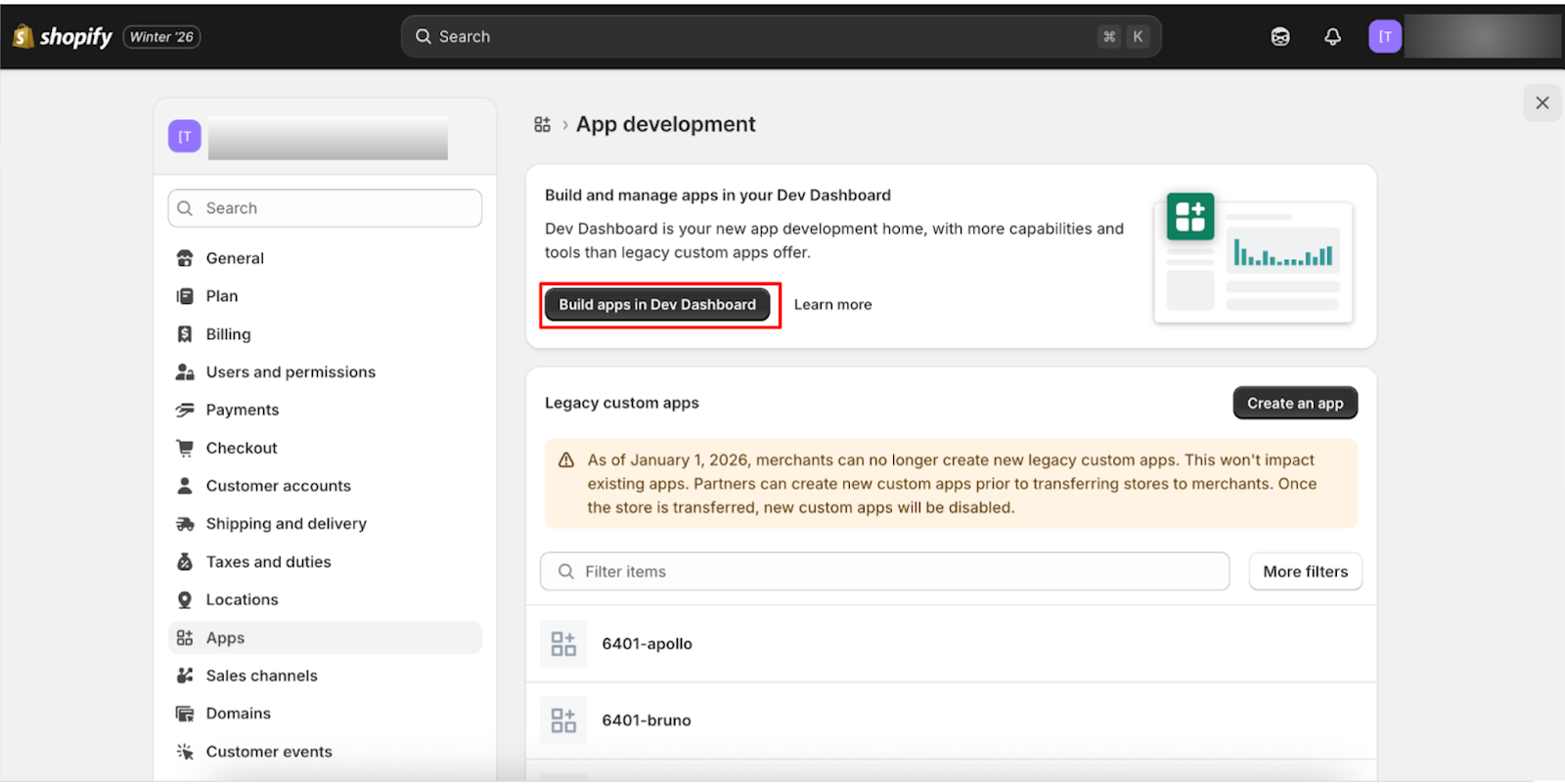Click the 6401-bruno app icon
This screenshot has height=784, width=1565.
[x=563, y=720]
